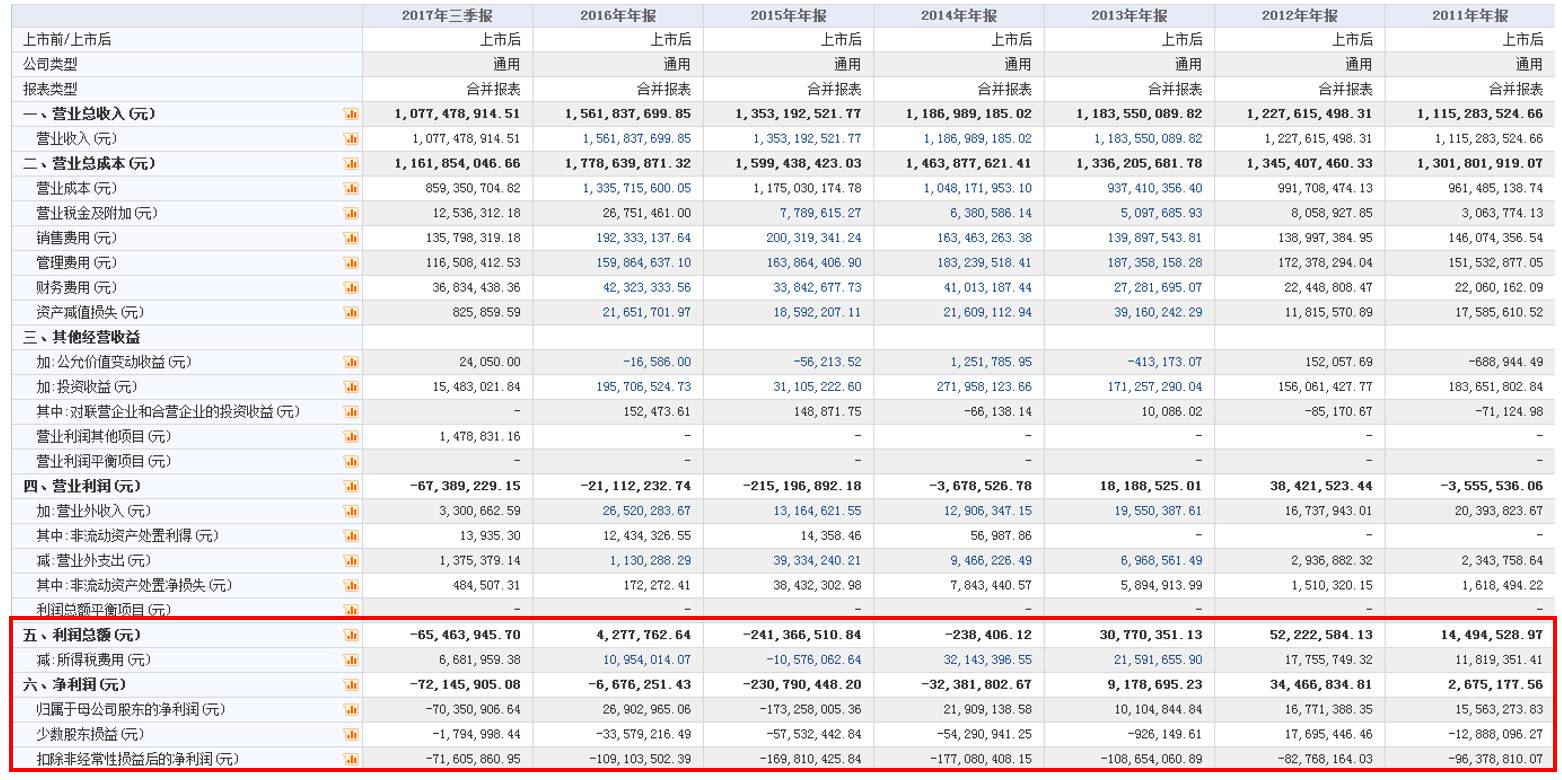View trend chart icon for 销售费用
This screenshot has height=780, width=1562.
point(351,238)
